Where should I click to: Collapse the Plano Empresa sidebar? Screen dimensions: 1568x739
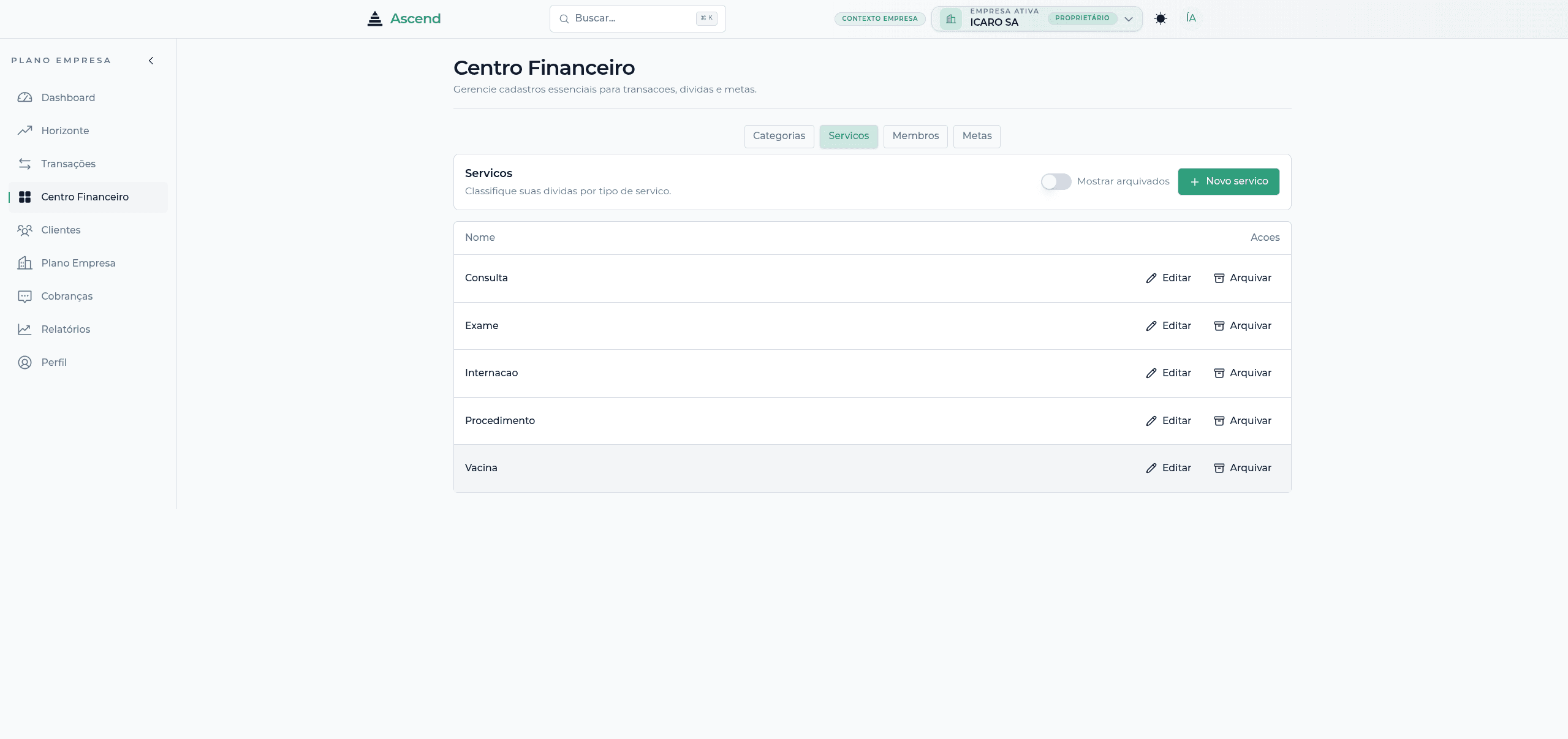151,60
